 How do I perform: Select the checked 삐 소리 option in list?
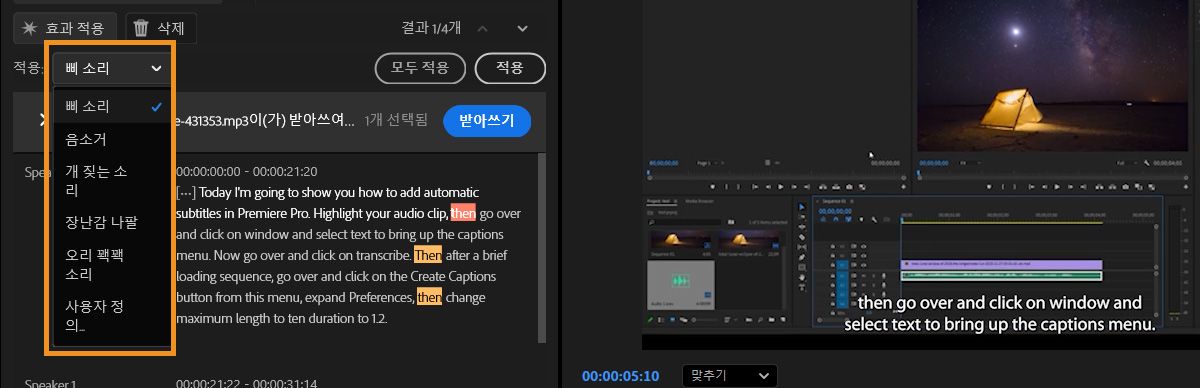tap(111, 106)
